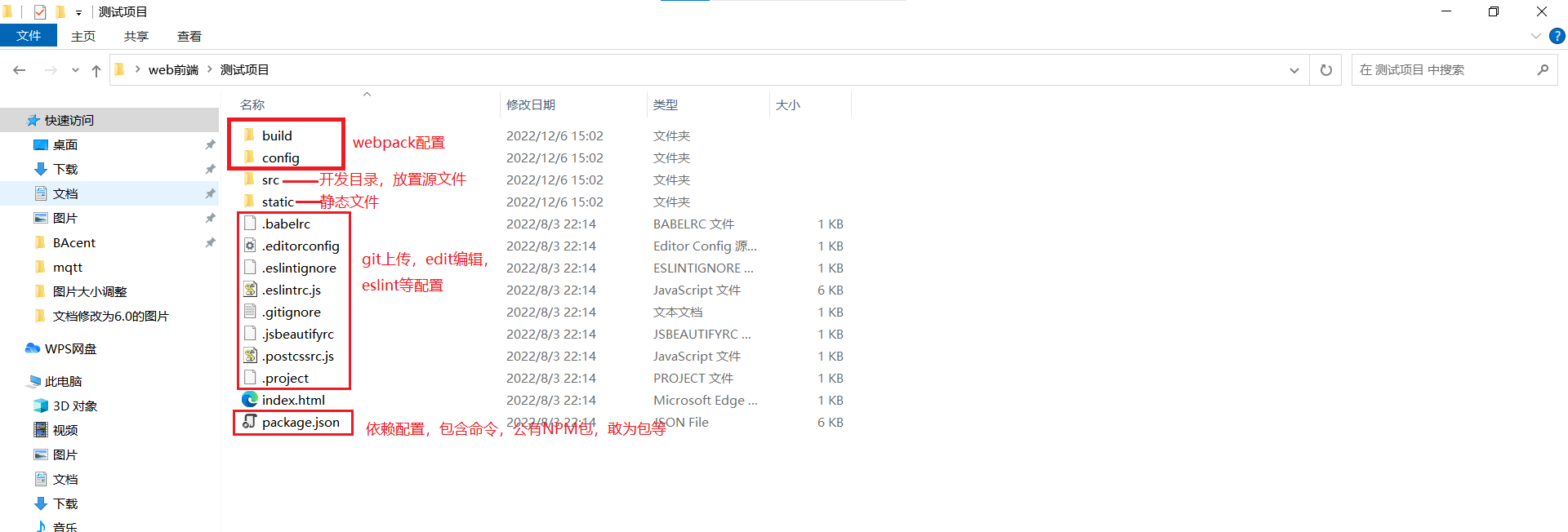Open the Help question mark icon

pyautogui.click(x=1557, y=36)
